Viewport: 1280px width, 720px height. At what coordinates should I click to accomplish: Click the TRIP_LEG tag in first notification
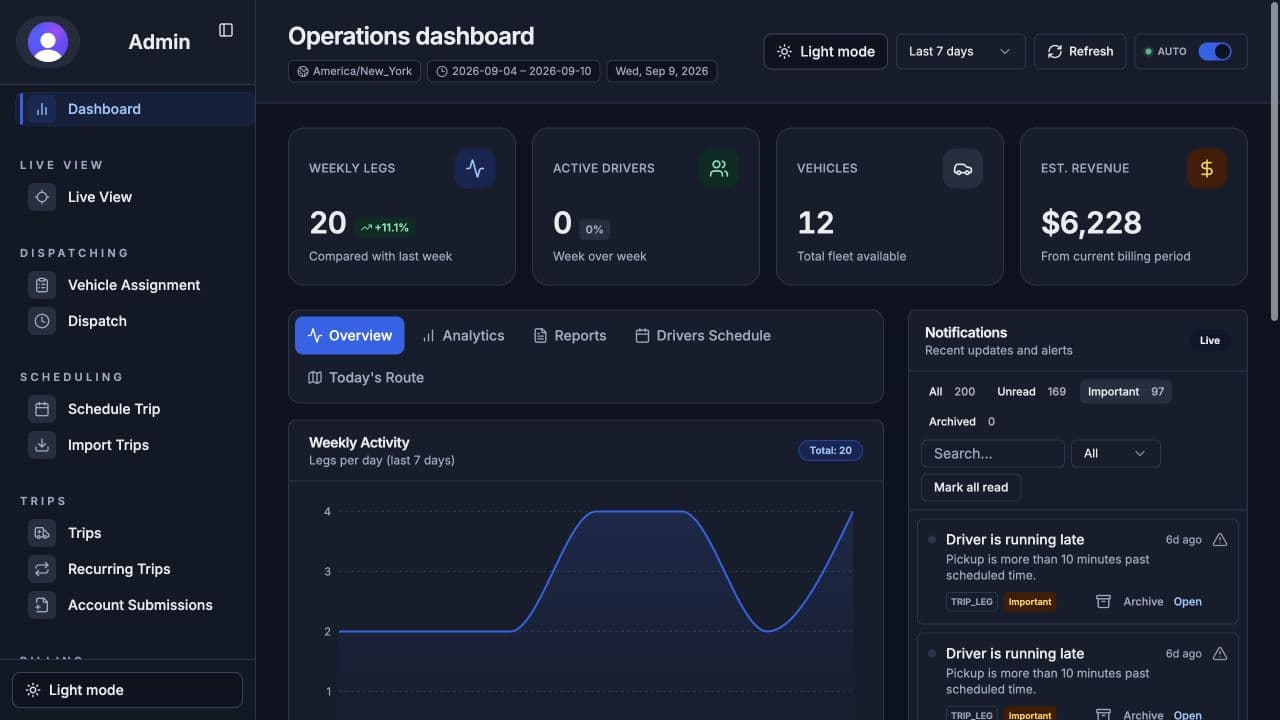(972, 602)
